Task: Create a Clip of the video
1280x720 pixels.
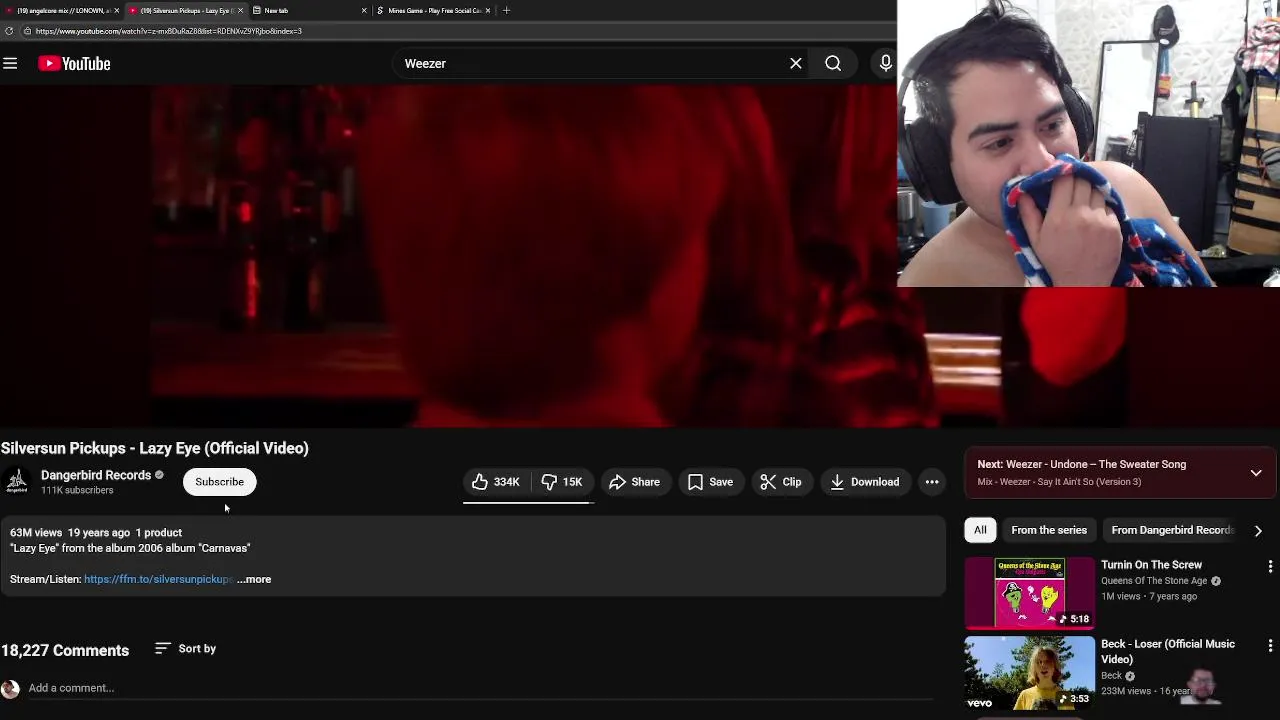Action: [781, 482]
